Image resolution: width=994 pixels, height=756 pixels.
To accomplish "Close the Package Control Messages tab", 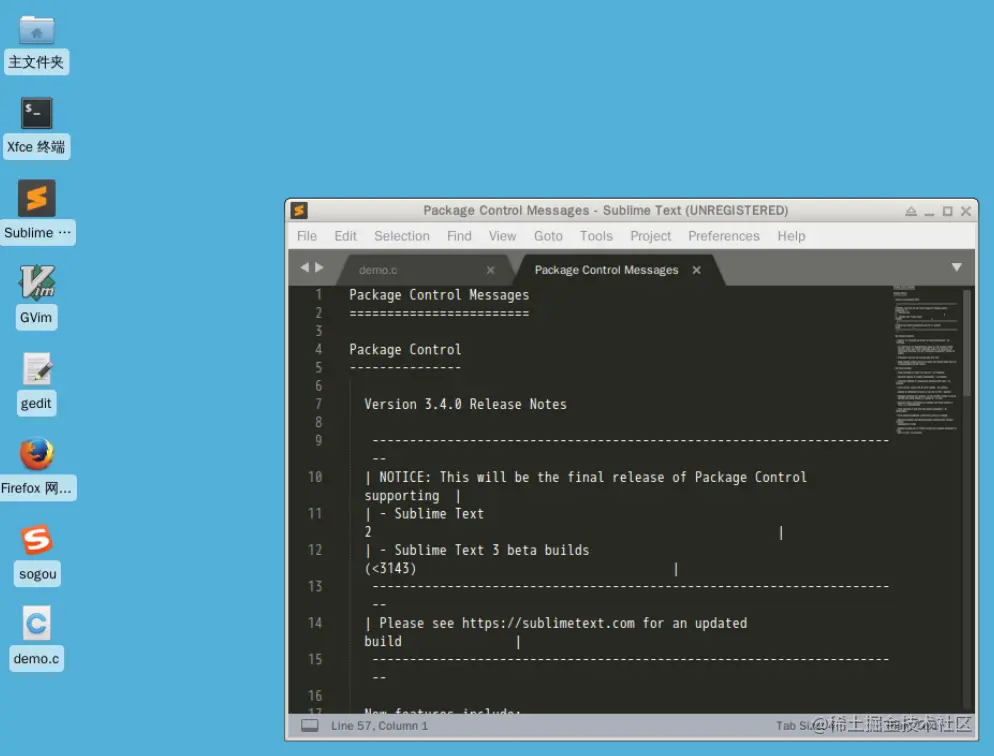I will (696, 270).
